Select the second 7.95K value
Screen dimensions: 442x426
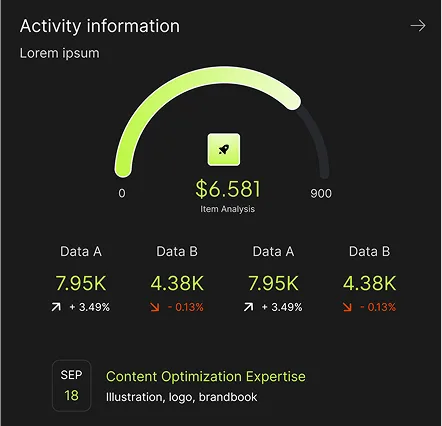point(273,283)
